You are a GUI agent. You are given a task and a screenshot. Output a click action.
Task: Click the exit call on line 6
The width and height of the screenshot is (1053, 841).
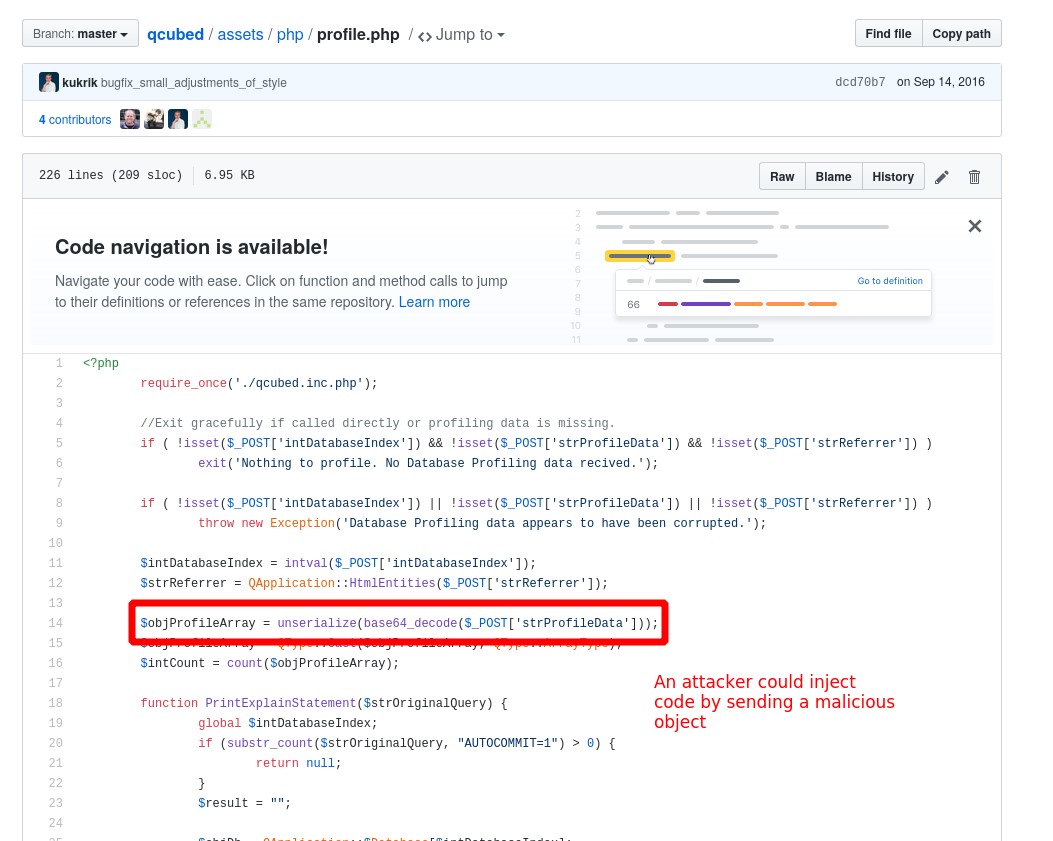point(212,463)
